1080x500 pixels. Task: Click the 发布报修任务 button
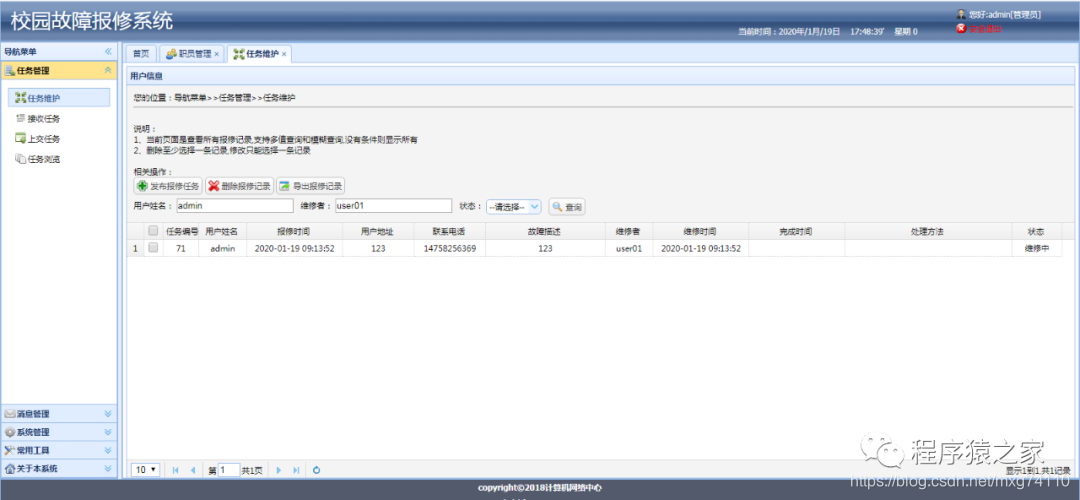[x=168, y=186]
